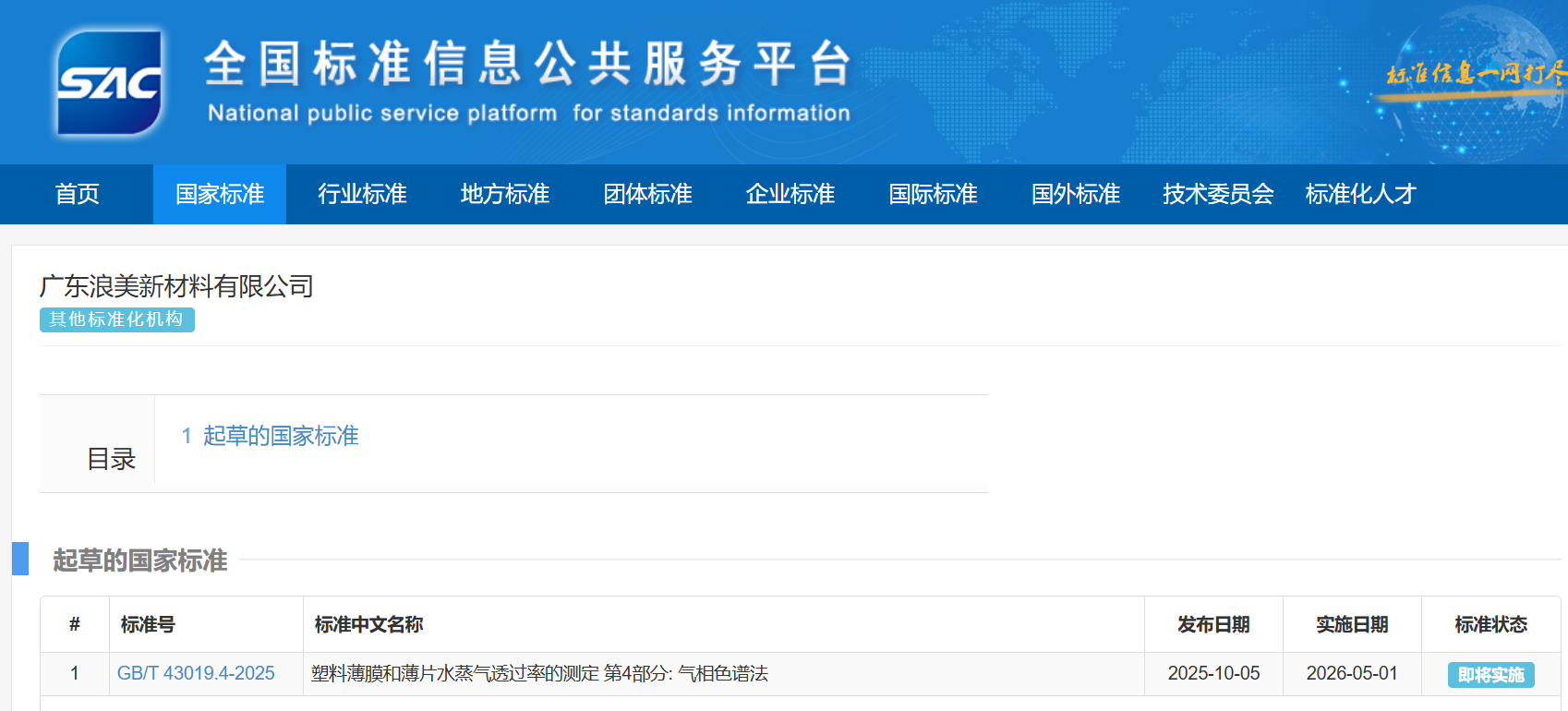
Task: Go to 行业标准 in navigation bar
Action: tap(362, 194)
